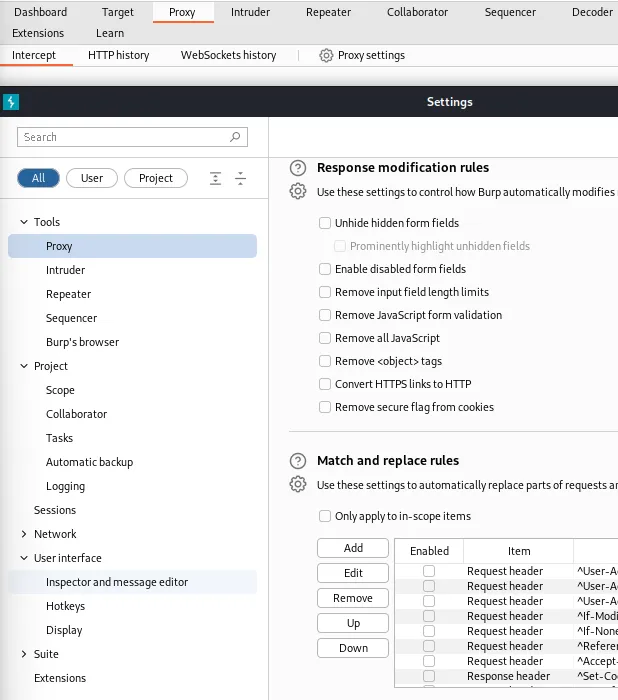Switch to HTTP history sub-tab
This screenshot has height=700, width=618.
pyautogui.click(x=118, y=55)
